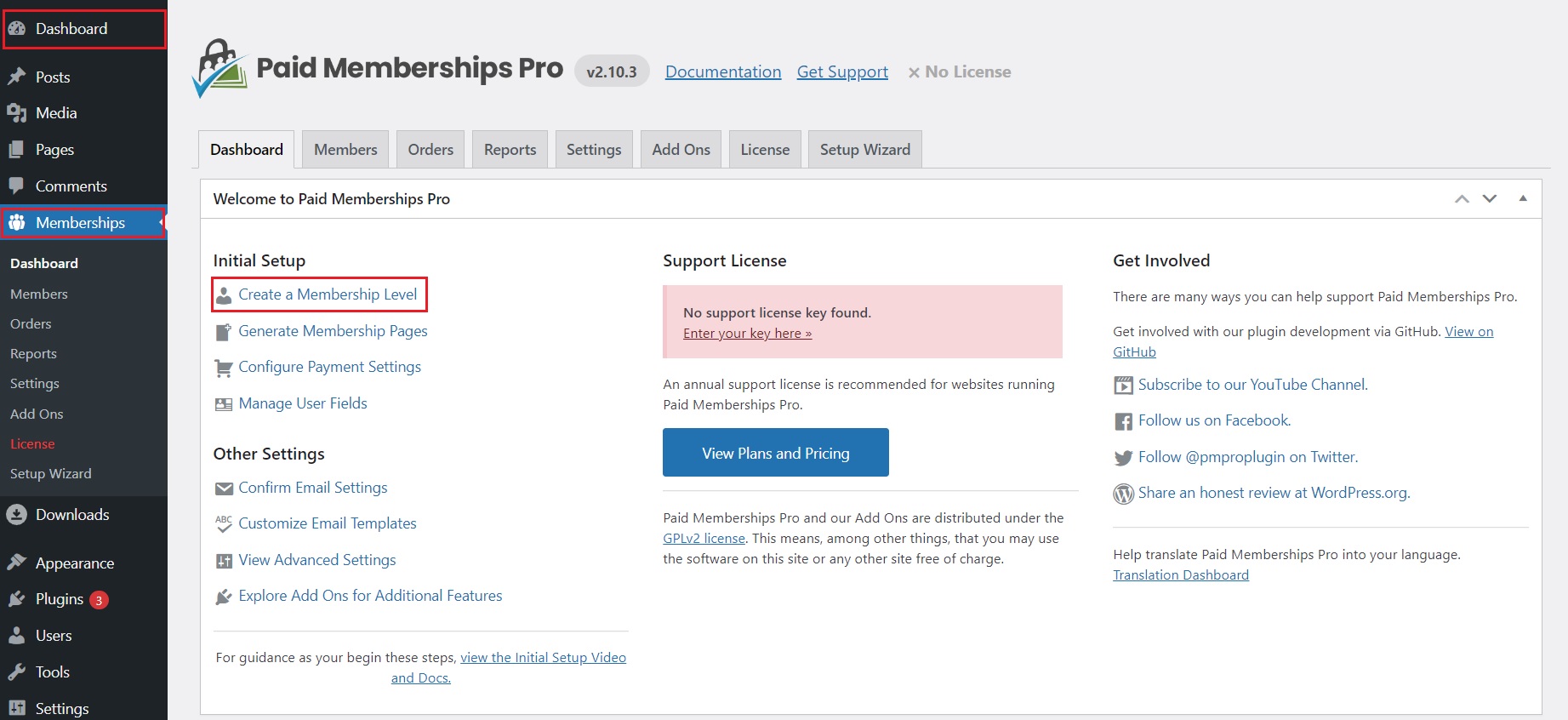Image resolution: width=1568 pixels, height=720 pixels.
Task: Open Reports in Memberships submenu
Action: [33, 353]
